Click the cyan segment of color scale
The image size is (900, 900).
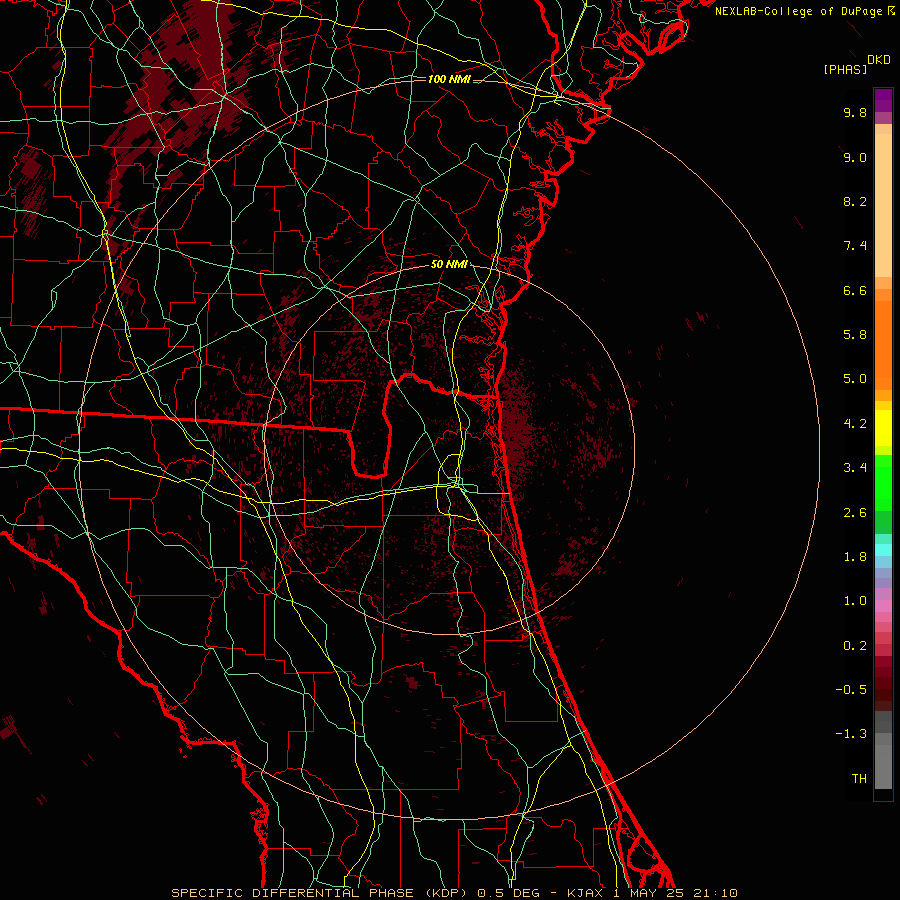883,550
